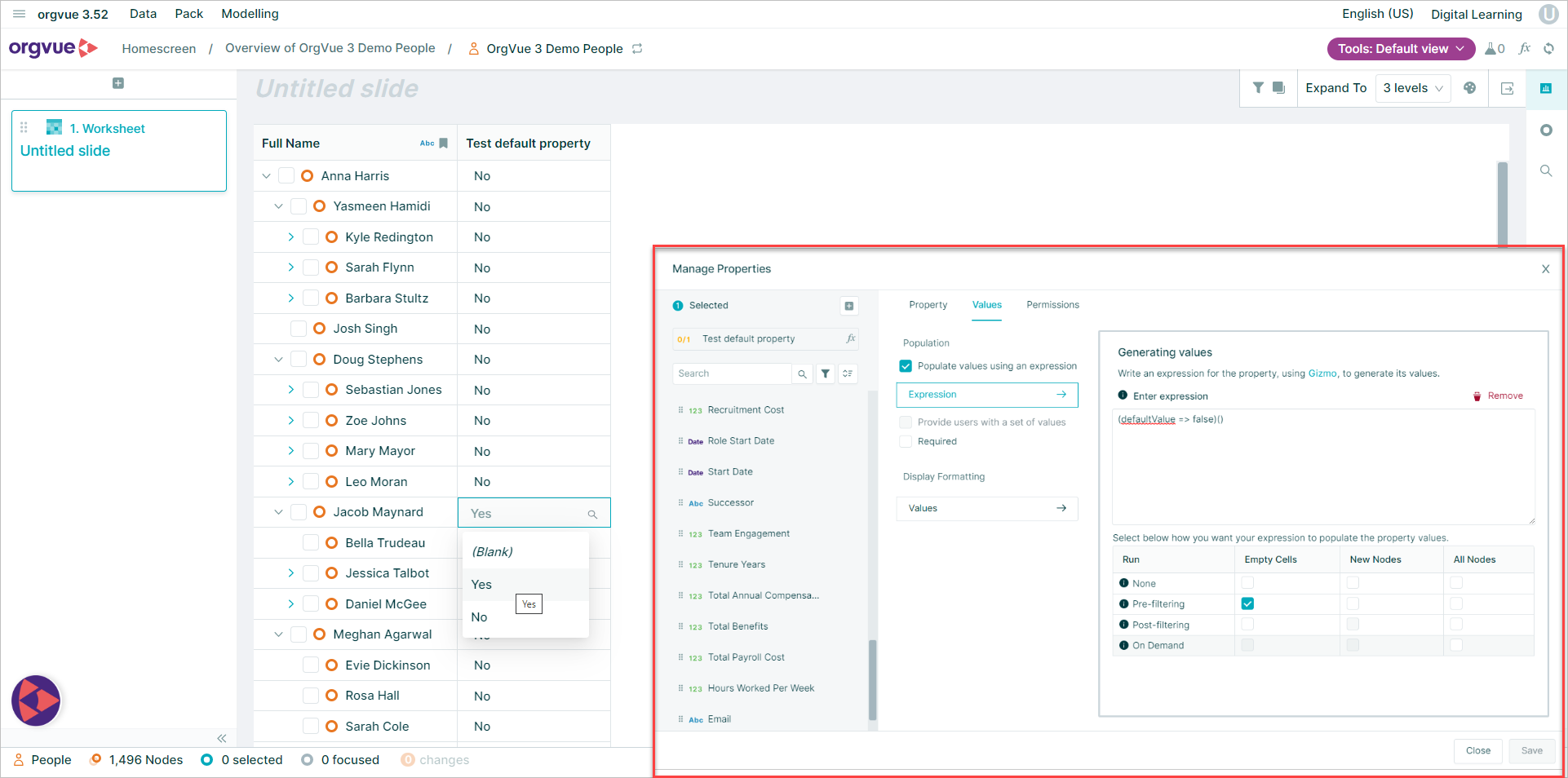The width and height of the screenshot is (1568, 778).
Task: Open search from the right sidebar
Action: [x=1546, y=170]
